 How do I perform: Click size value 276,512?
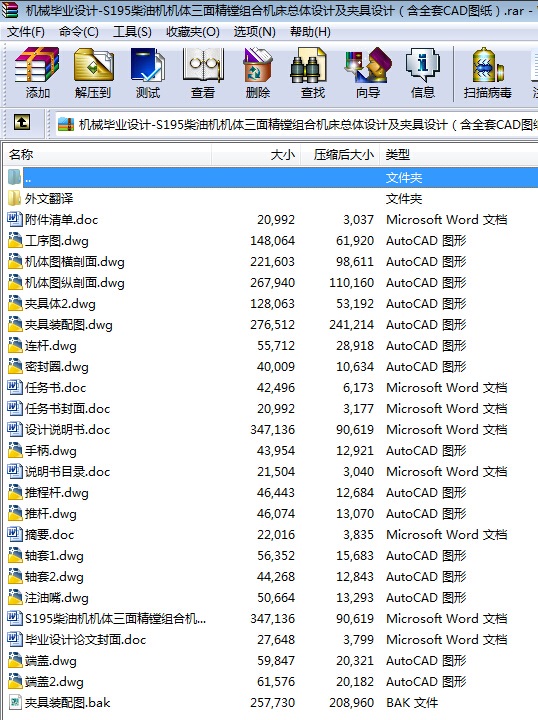(272, 325)
